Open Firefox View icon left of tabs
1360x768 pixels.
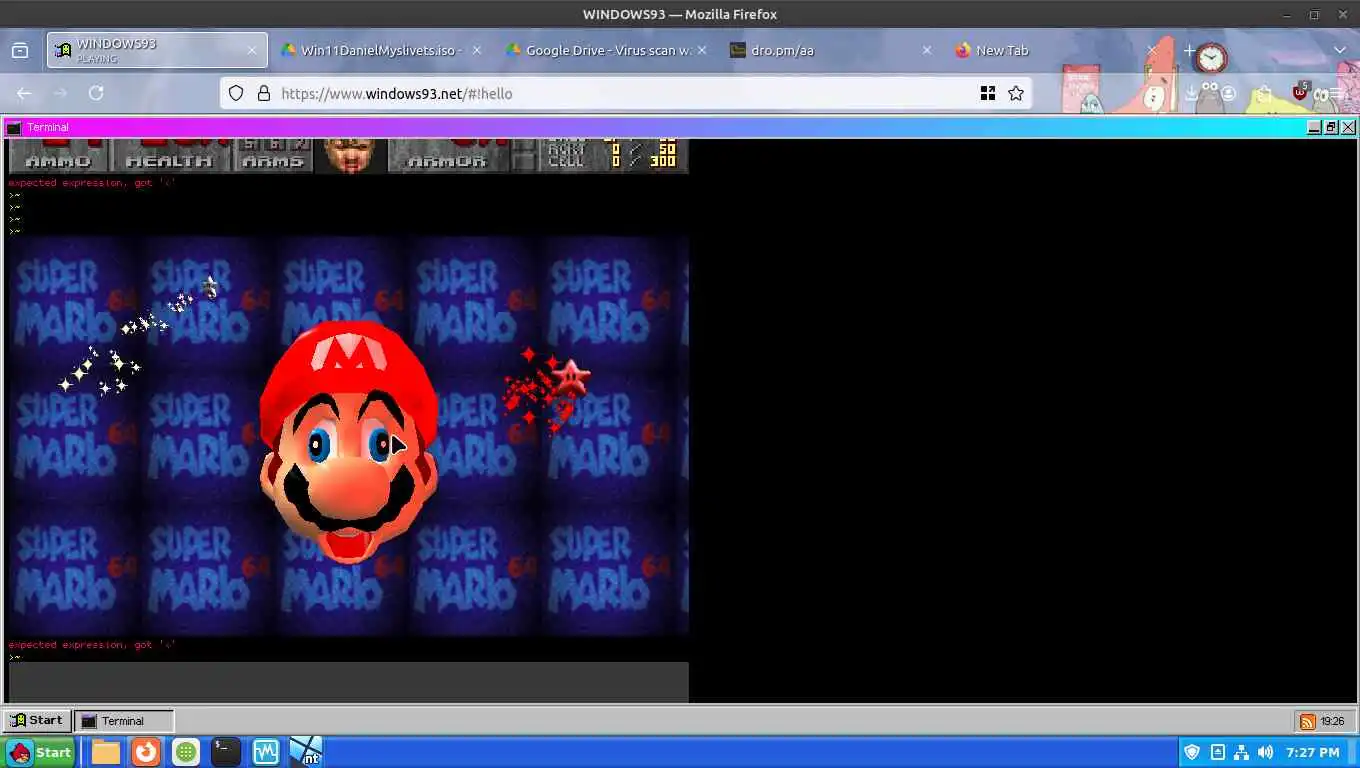point(20,50)
